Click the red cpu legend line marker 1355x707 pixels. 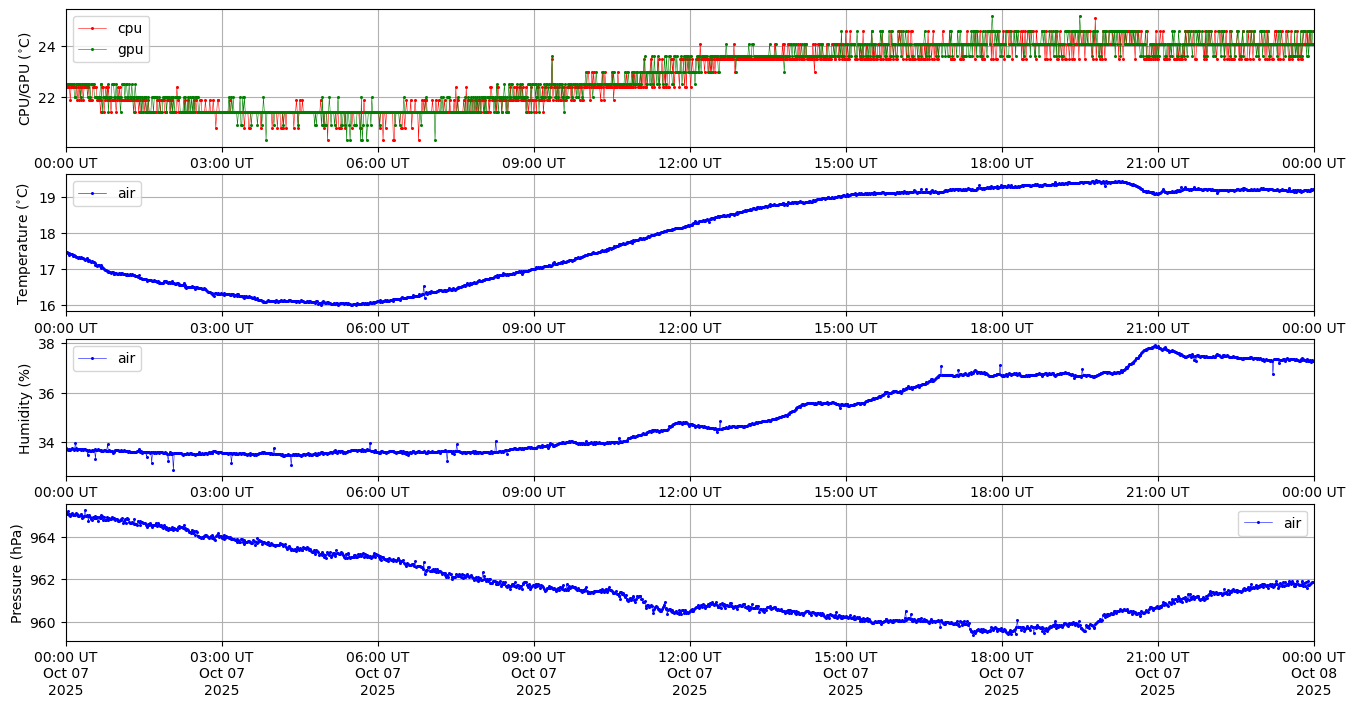(x=93, y=29)
